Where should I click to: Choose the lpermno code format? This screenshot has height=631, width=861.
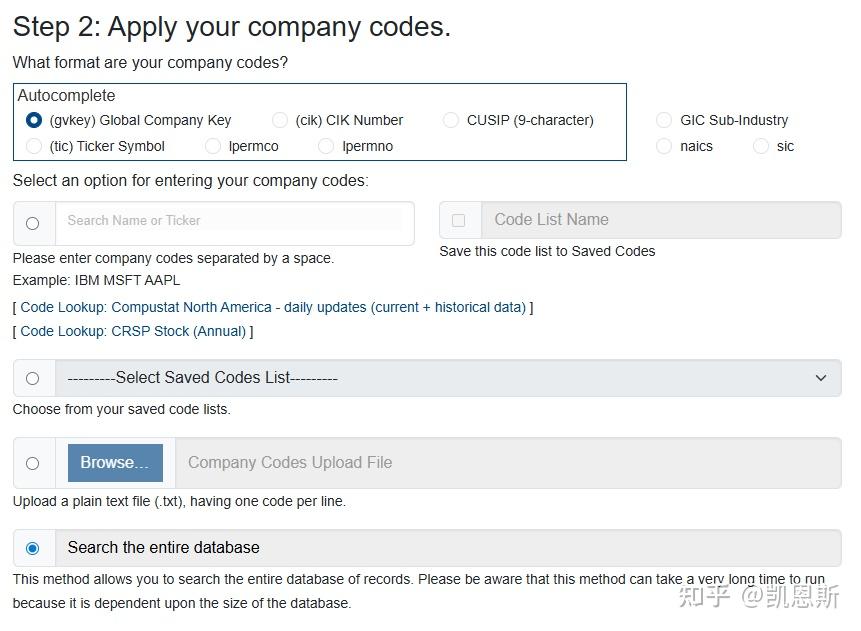coord(326,146)
